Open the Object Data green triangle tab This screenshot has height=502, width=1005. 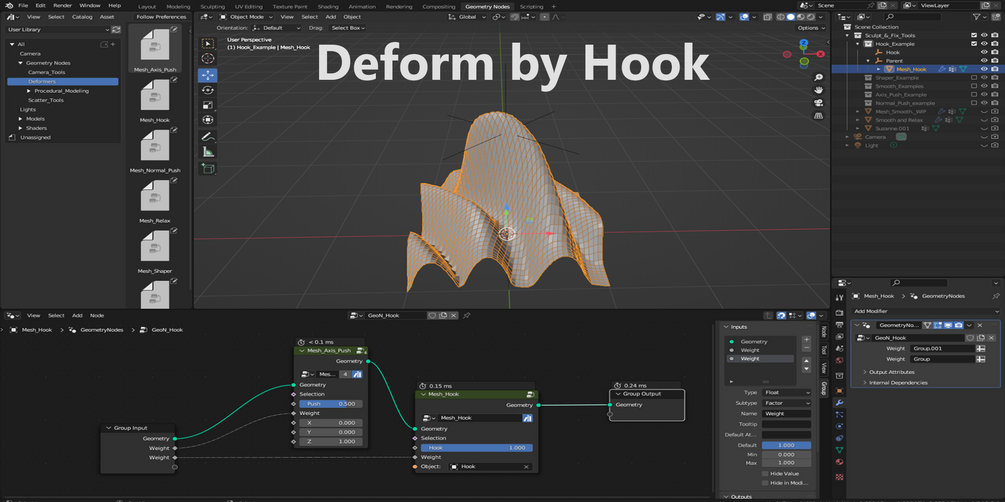(840, 450)
